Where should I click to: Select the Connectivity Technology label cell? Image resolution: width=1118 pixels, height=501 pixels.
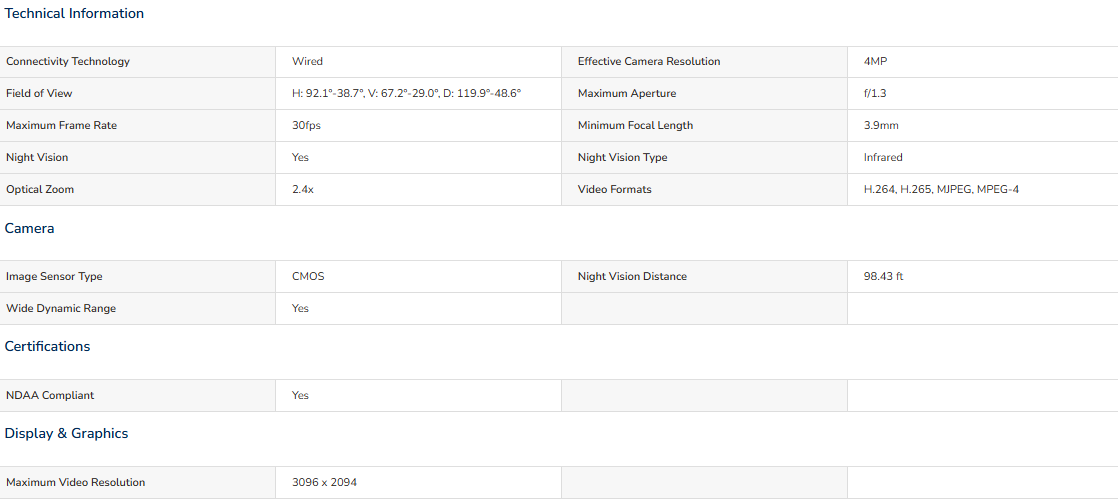coord(138,62)
